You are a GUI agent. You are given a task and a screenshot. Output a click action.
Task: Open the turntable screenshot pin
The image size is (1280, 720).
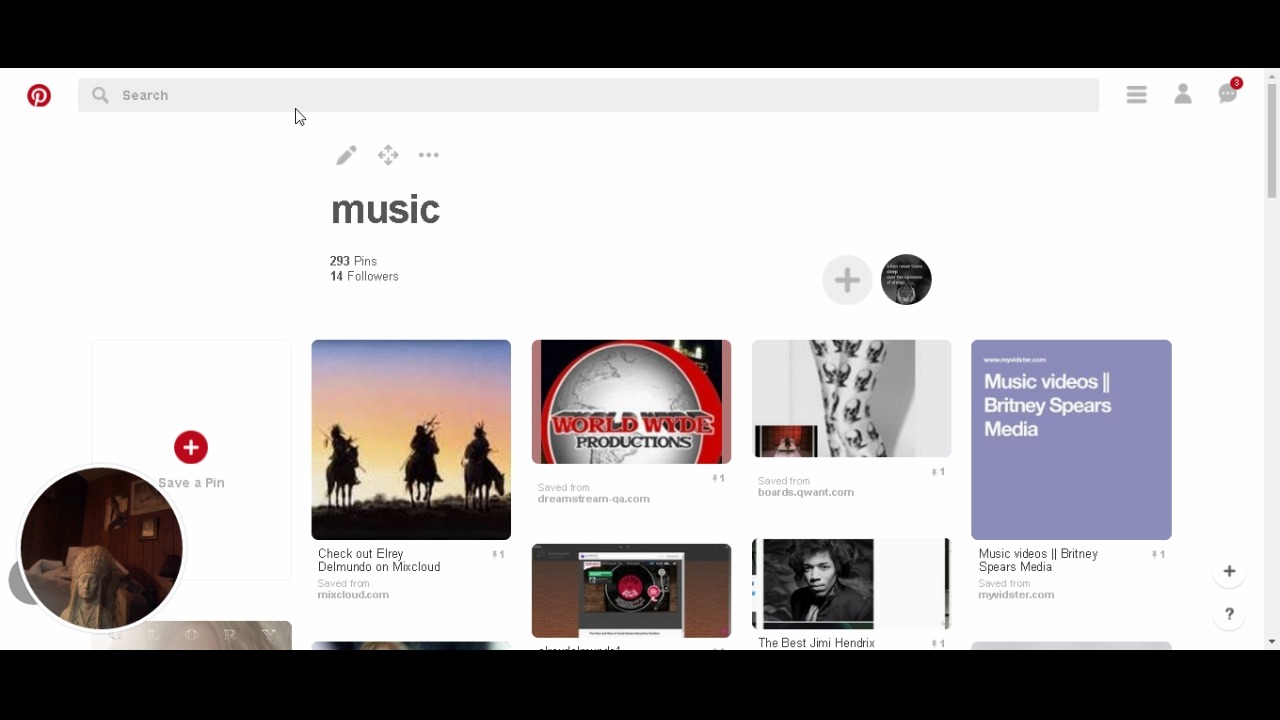(631, 591)
